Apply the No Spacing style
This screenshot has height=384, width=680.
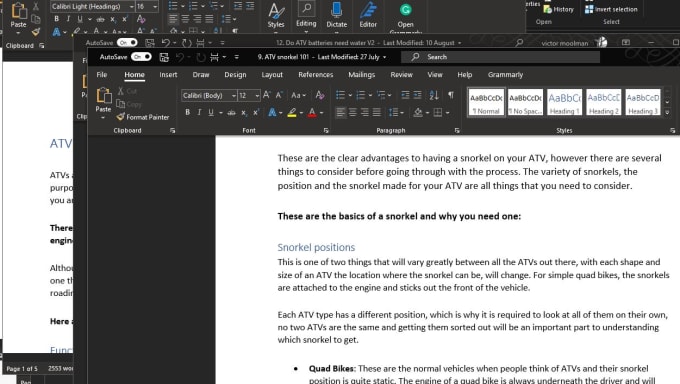click(525, 102)
